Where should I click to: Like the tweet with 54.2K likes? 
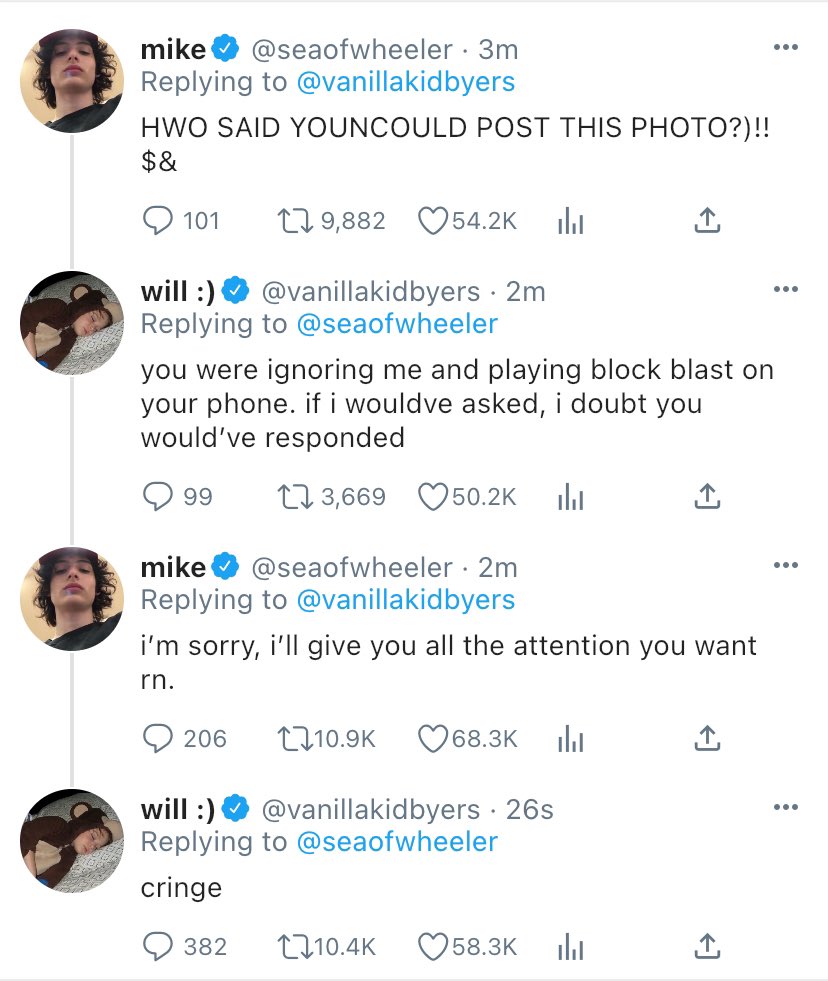tap(433, 221)
